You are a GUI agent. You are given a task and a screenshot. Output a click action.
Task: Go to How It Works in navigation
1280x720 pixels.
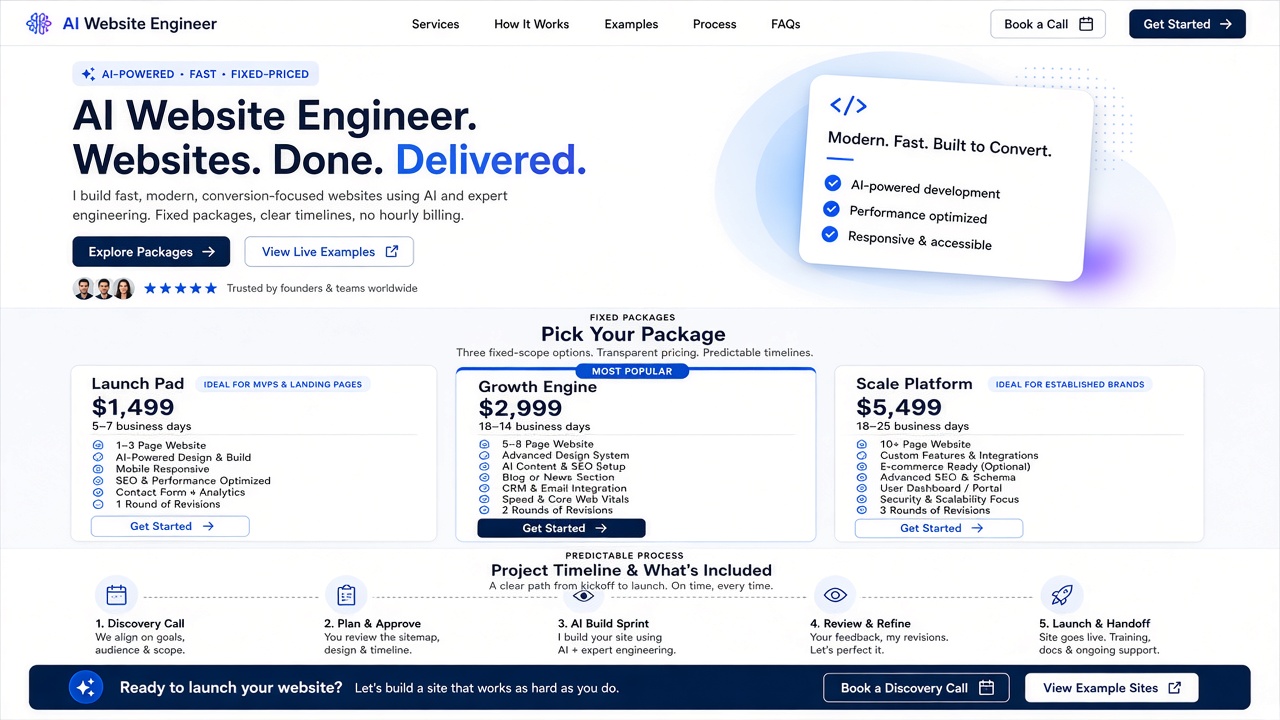(532, 24)
